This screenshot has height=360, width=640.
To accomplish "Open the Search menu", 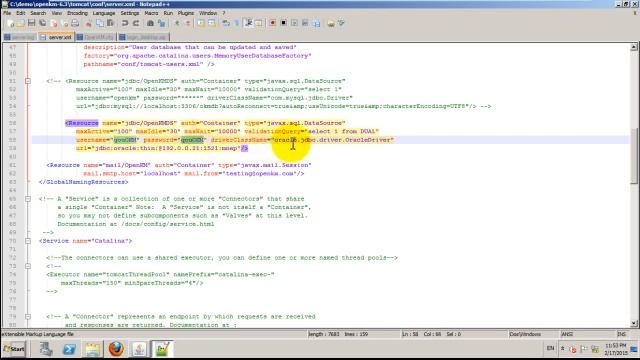I will click(38, 13).
